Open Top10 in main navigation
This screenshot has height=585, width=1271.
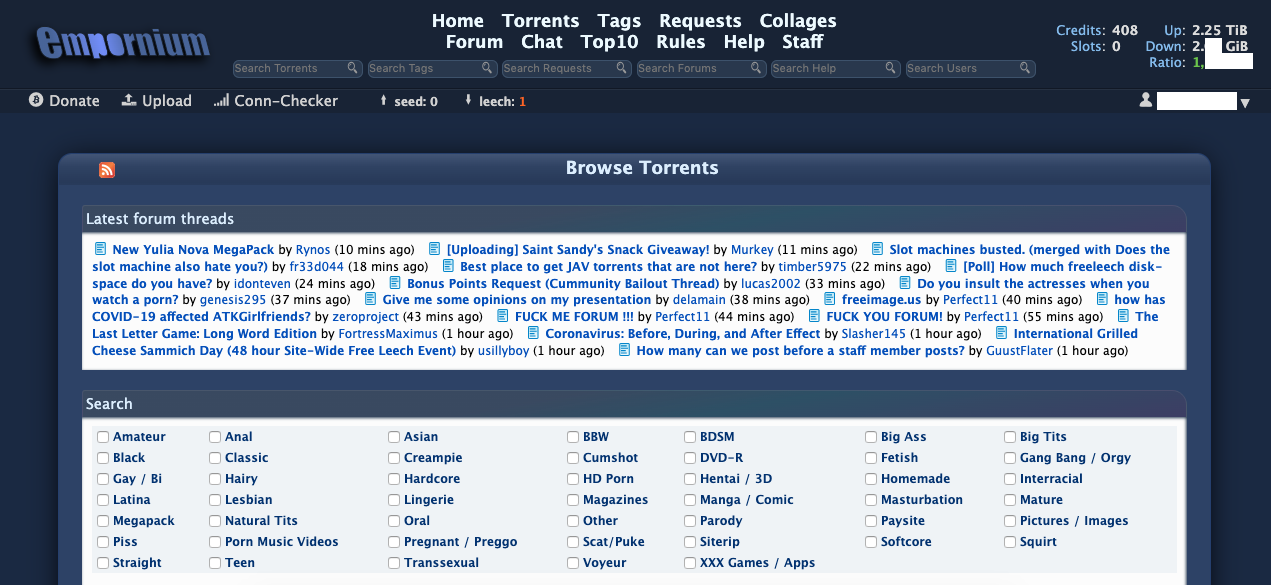610,42
